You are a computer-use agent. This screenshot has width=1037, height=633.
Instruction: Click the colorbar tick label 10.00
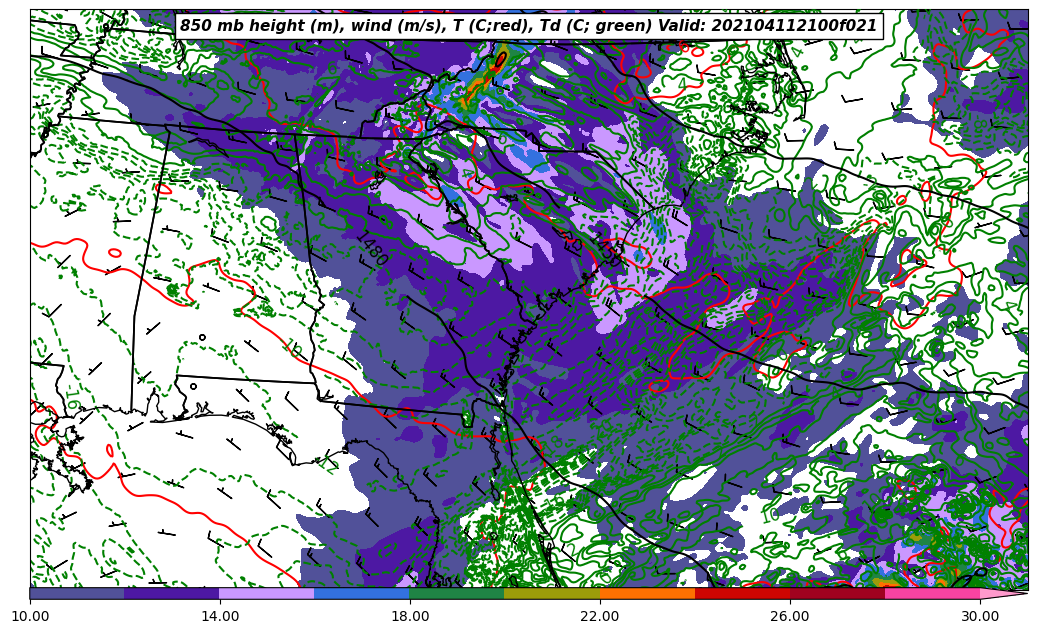pos(30,616)
